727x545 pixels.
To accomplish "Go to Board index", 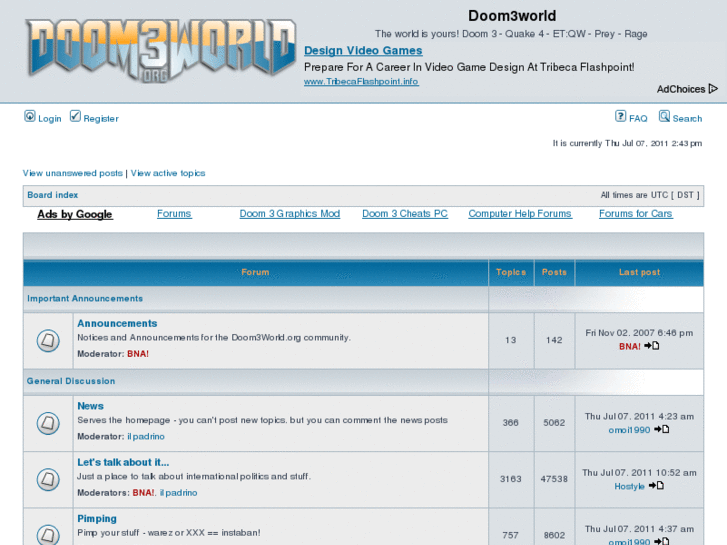I will (x=53, y=195).
